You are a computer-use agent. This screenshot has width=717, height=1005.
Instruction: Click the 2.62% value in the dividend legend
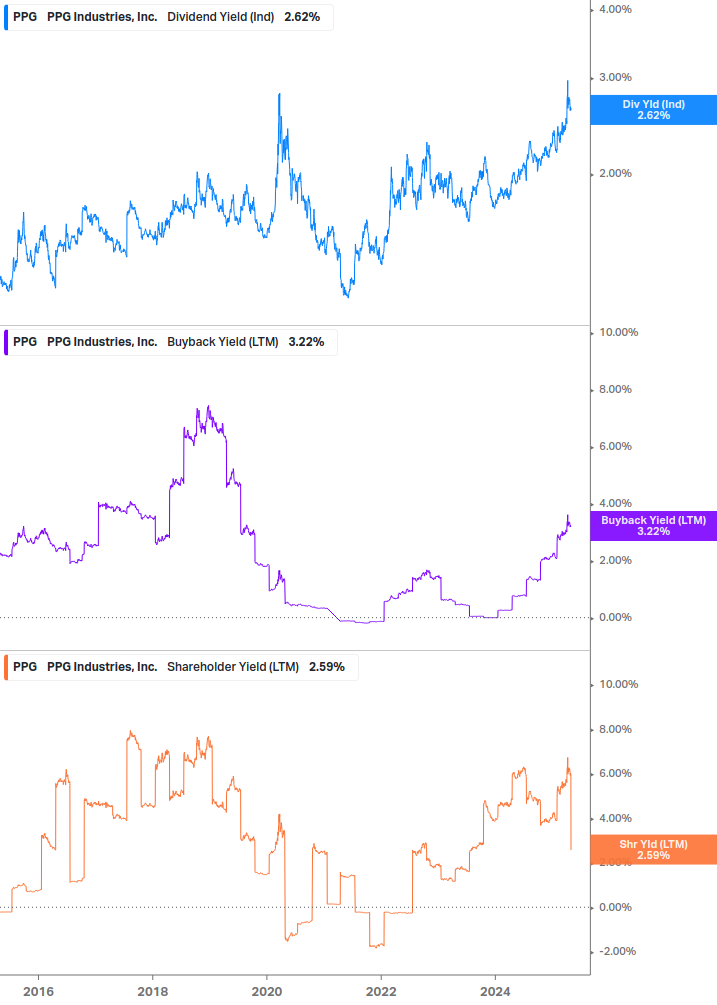[302, 17]
